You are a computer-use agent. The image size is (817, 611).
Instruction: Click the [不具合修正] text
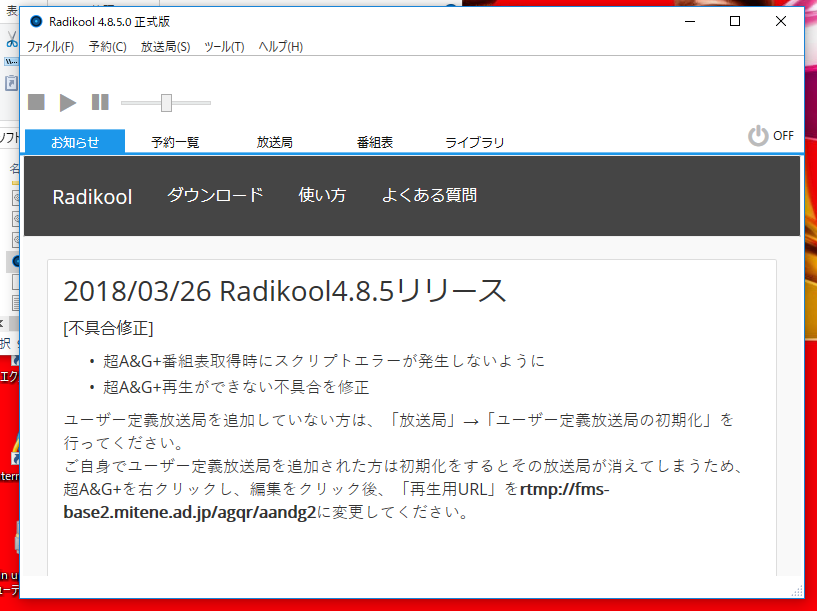(108, 328)
